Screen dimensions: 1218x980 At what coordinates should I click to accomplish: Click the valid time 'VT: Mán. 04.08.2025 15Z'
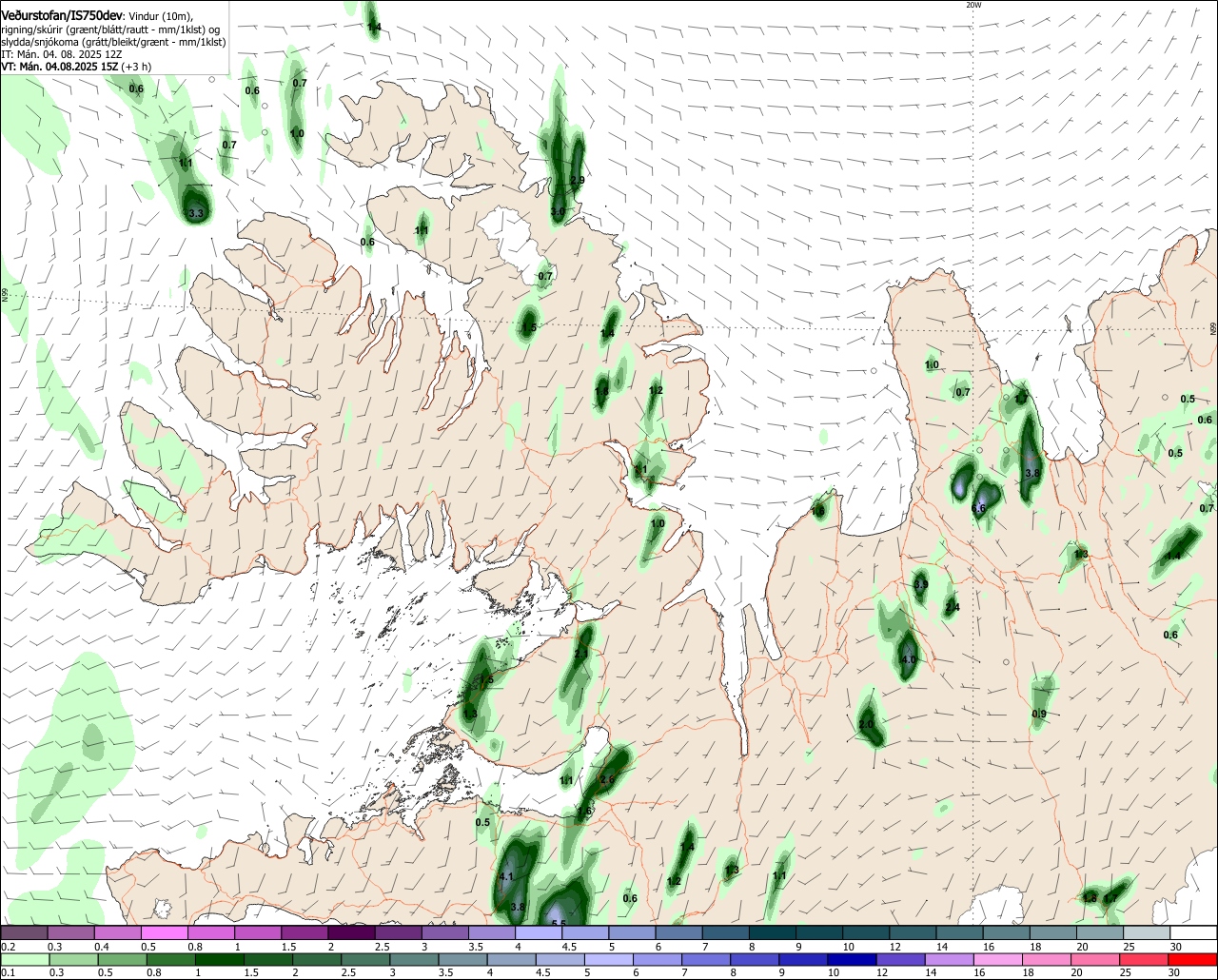point(61,67)
